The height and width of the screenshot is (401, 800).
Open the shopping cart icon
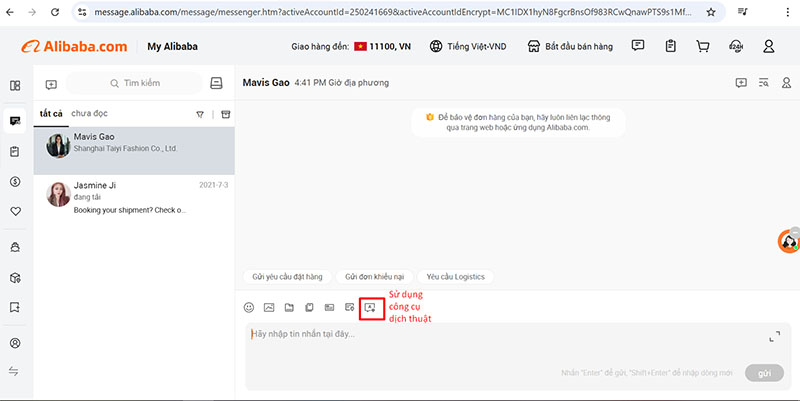[x=703, y=47]
